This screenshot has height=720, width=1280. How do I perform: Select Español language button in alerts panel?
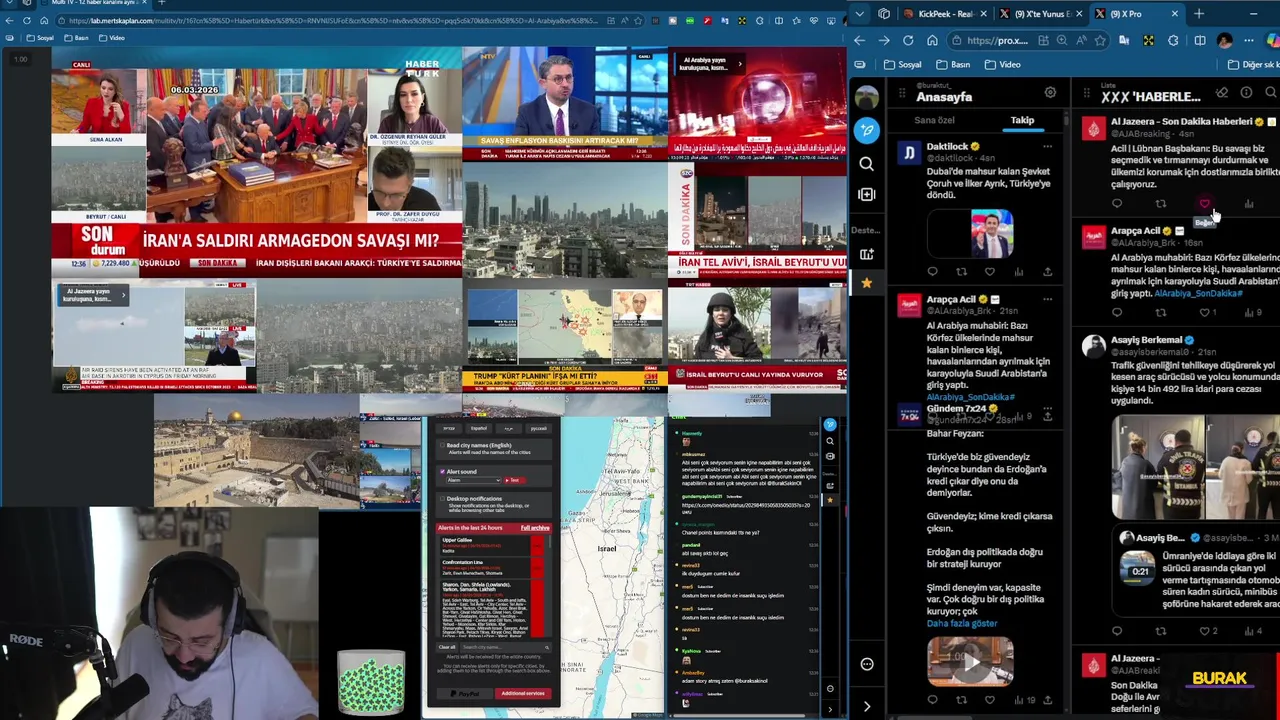479,428
